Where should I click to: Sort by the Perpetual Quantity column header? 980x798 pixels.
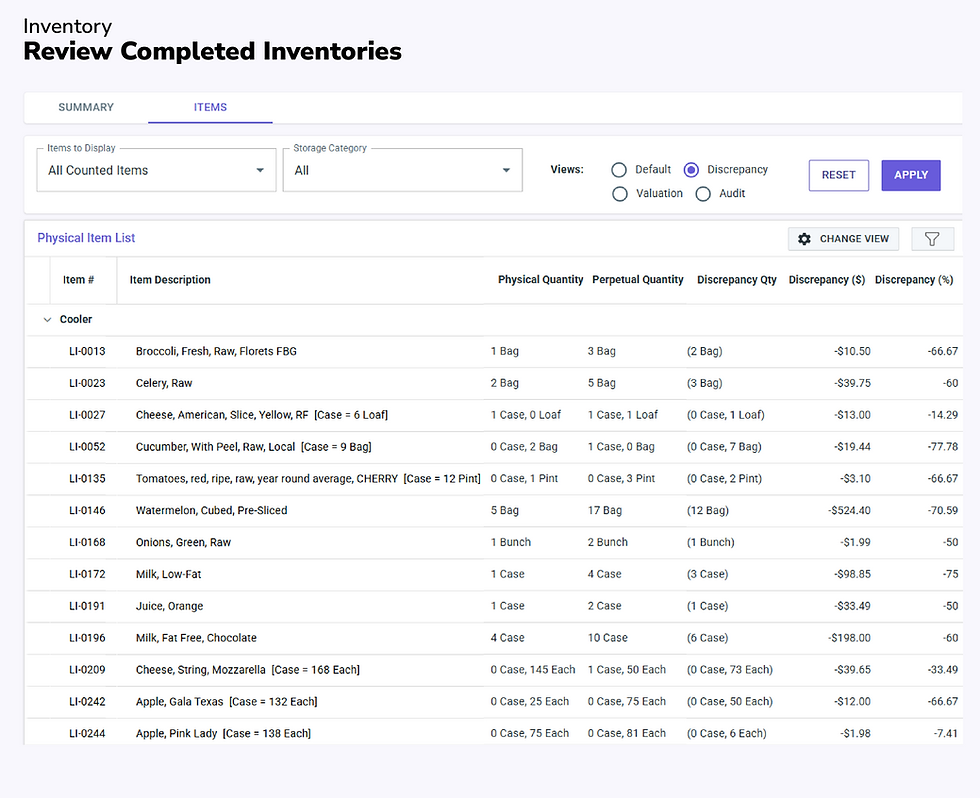coord(638,279)
